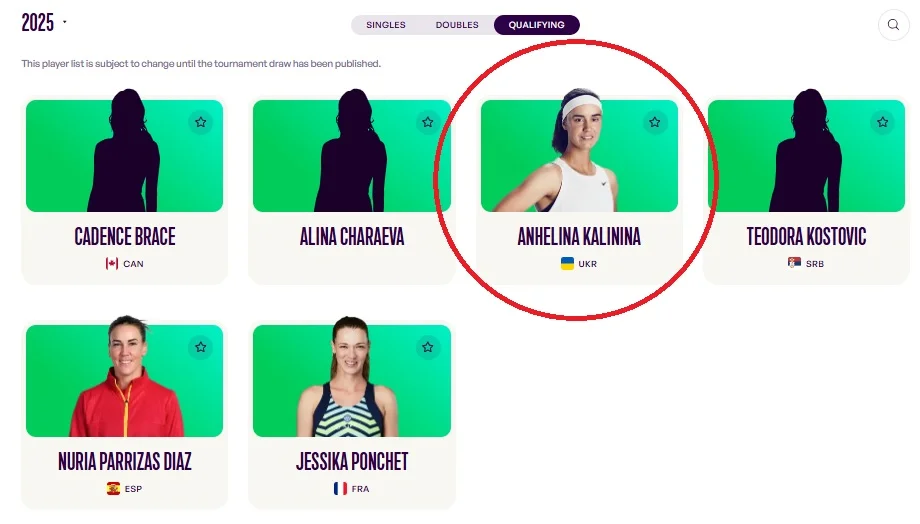Open Jessika Ponchet player photo
This screenshot has height=524, width=920.
pos(352,376)
